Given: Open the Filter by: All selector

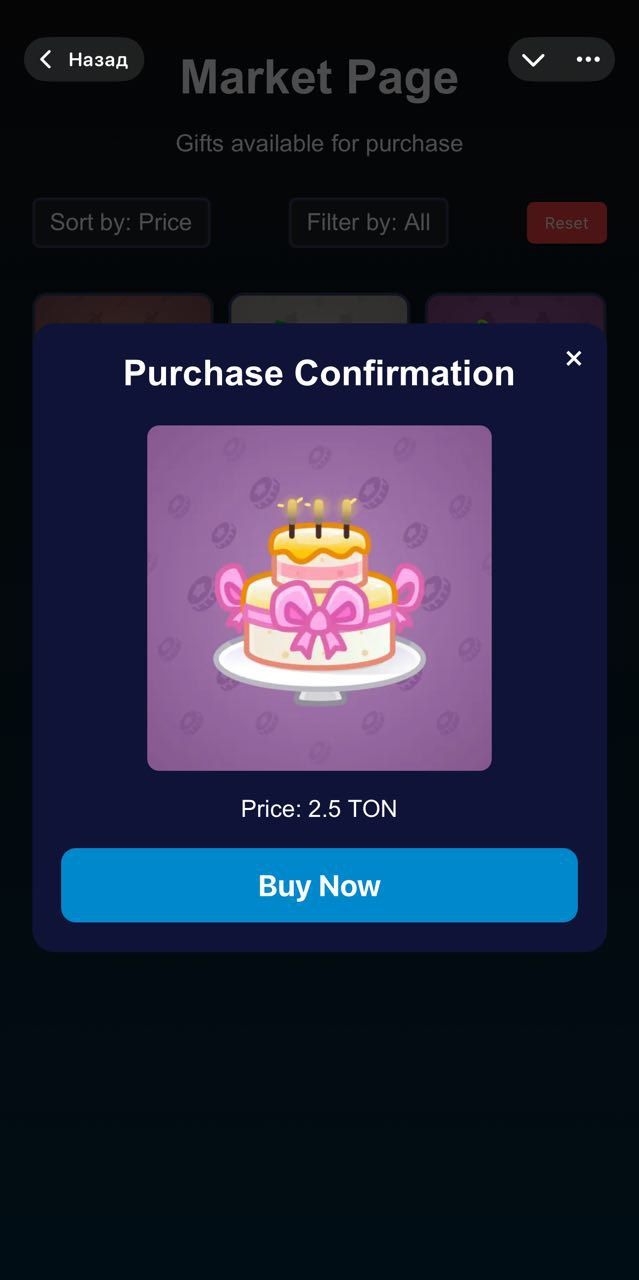Looking at the screenshot, I should click(x=369, y=222).
